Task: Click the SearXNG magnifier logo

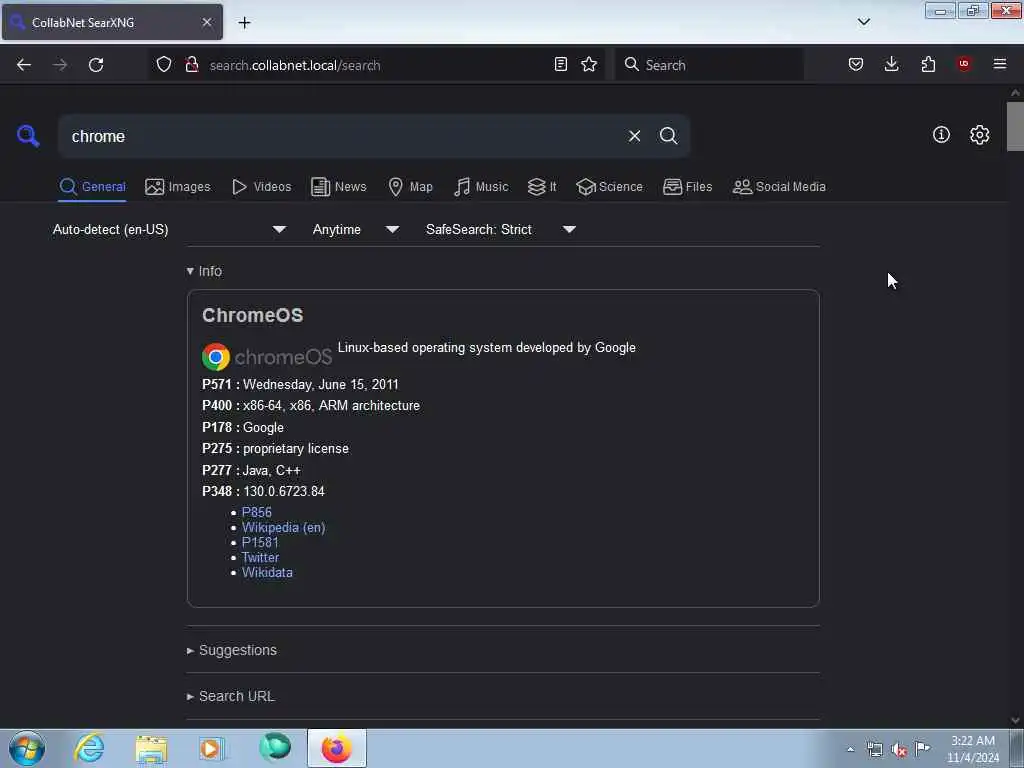Action: point(28,136)
